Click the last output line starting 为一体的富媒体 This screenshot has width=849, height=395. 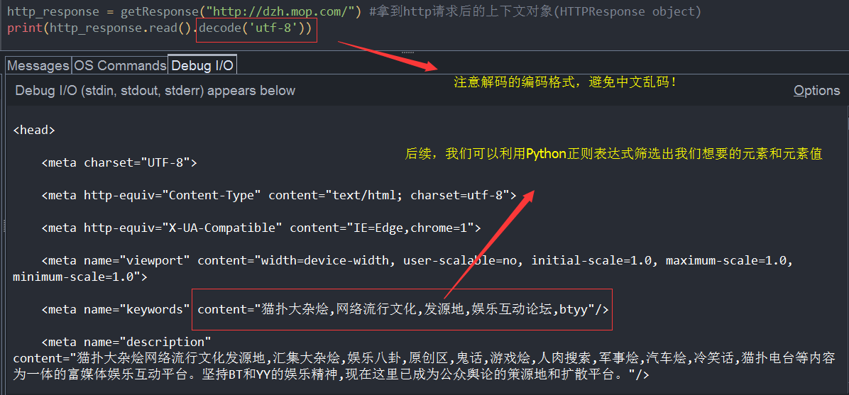(x=331, y=374)
